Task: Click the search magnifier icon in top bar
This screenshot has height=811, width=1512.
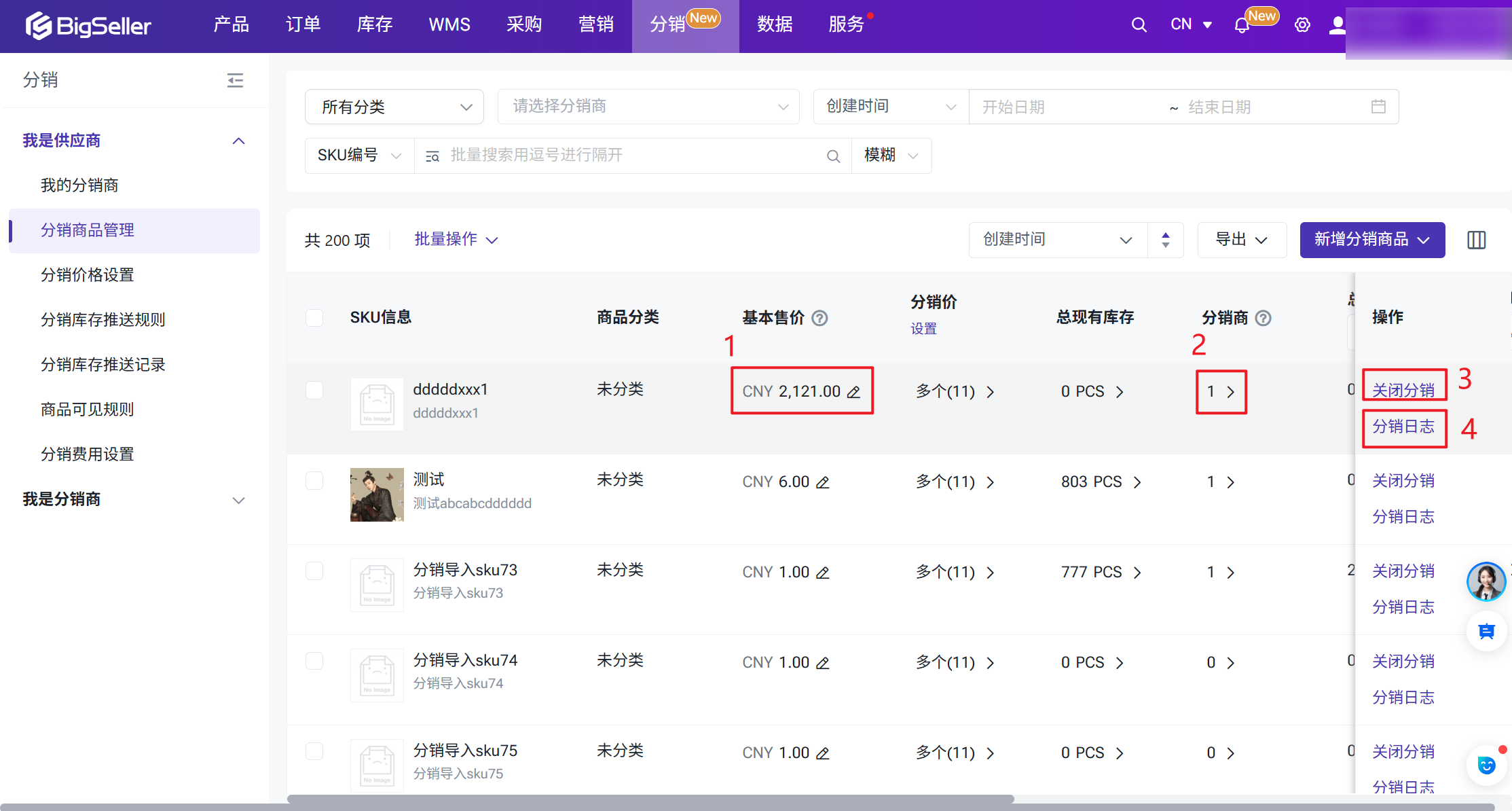Action: pos(1139,25)
